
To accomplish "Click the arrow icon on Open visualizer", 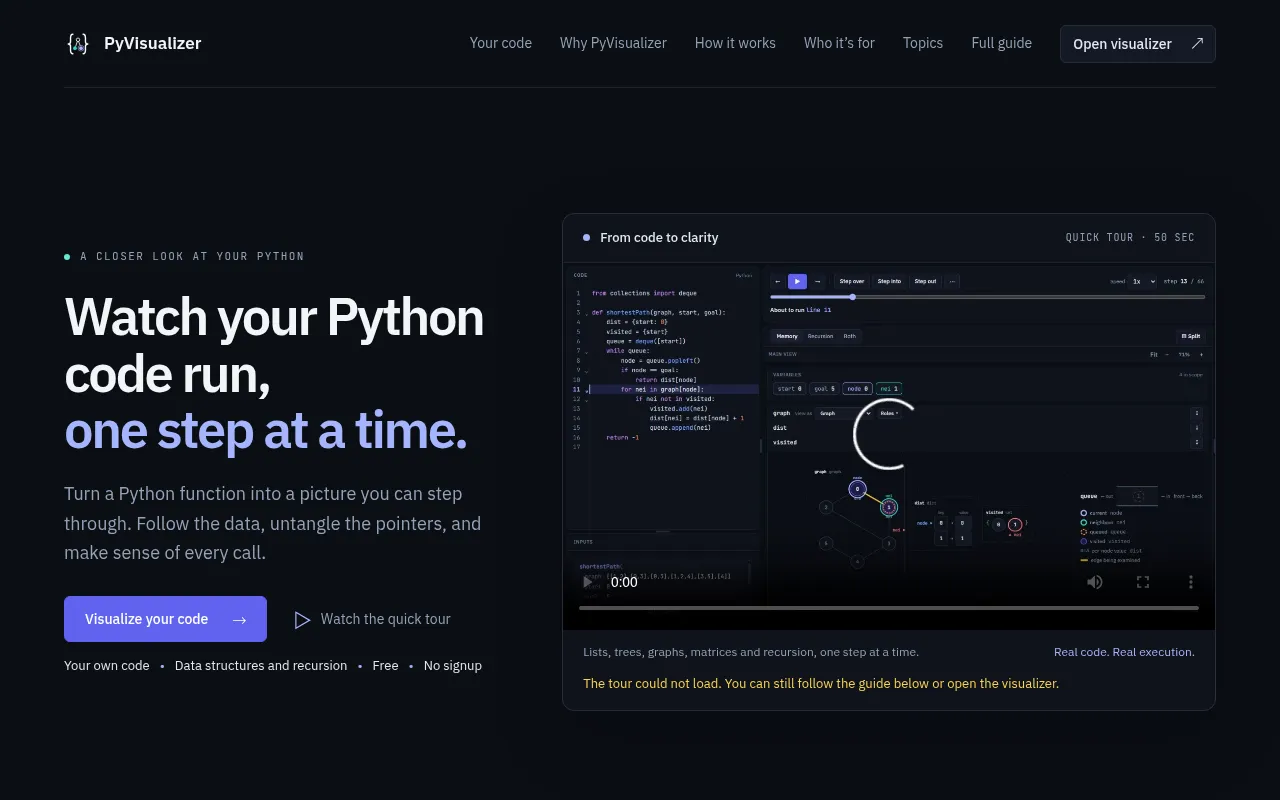I will pos(1197,44).
